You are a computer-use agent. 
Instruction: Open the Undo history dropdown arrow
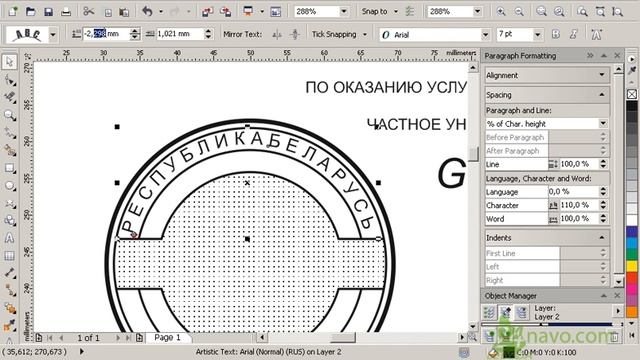pos(161,11)
